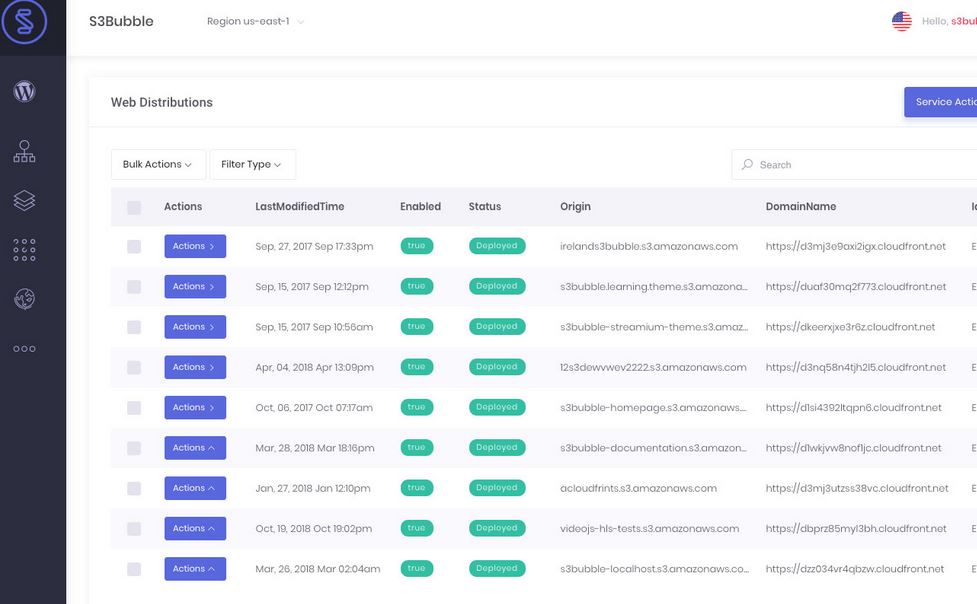977x604 pixels.
Task: Open the dot grid sidebar icon
Action: pos(24,249)
